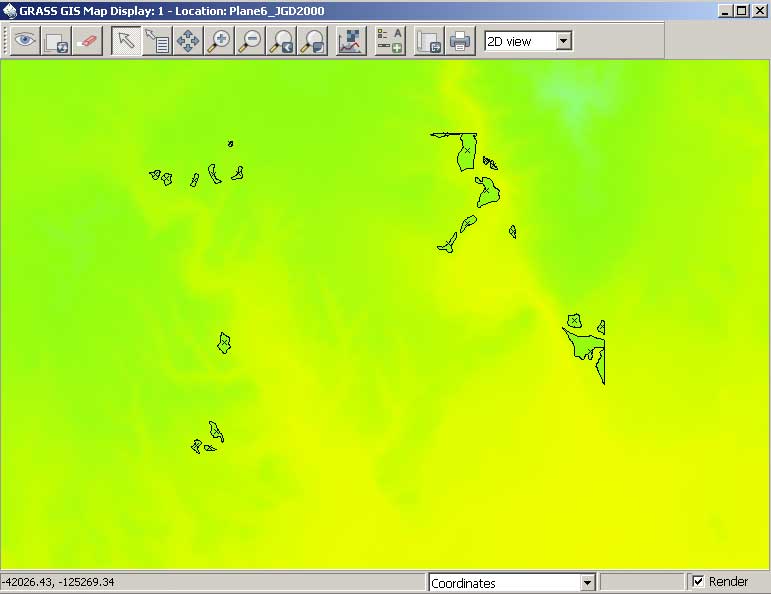Viewport: 771px width, 594px height.
Task: Click the Re-render map icon
Action: pos(56,41)
